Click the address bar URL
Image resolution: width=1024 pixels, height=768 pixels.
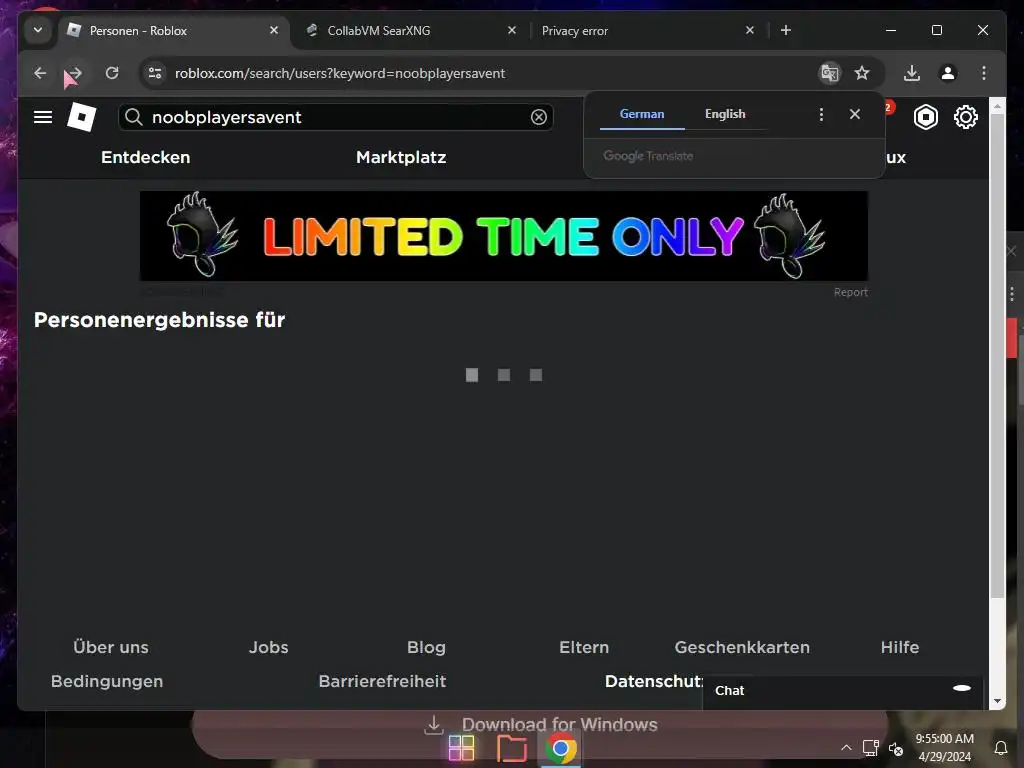[x=340, y=73]
